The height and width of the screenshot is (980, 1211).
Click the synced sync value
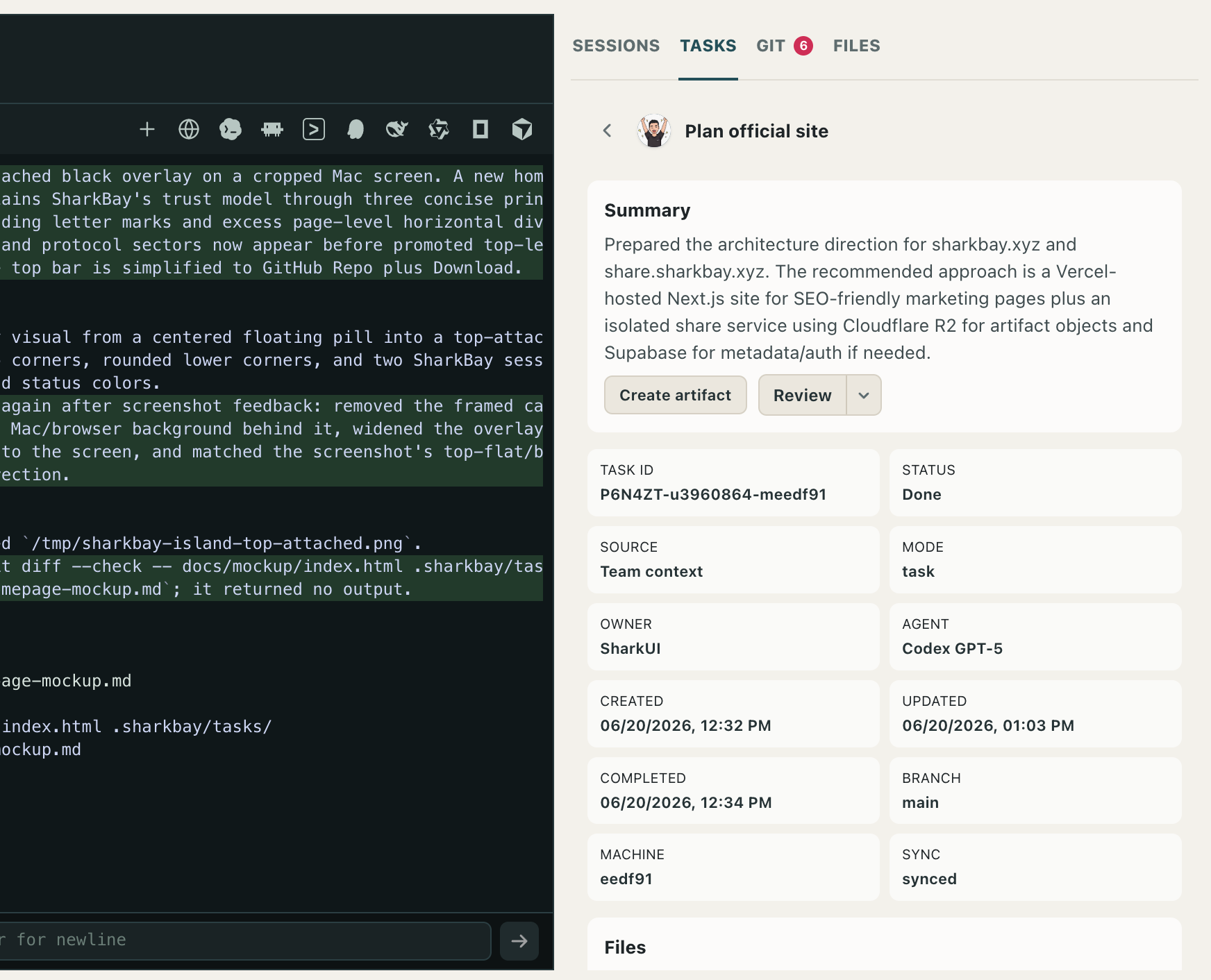point(929,879)
